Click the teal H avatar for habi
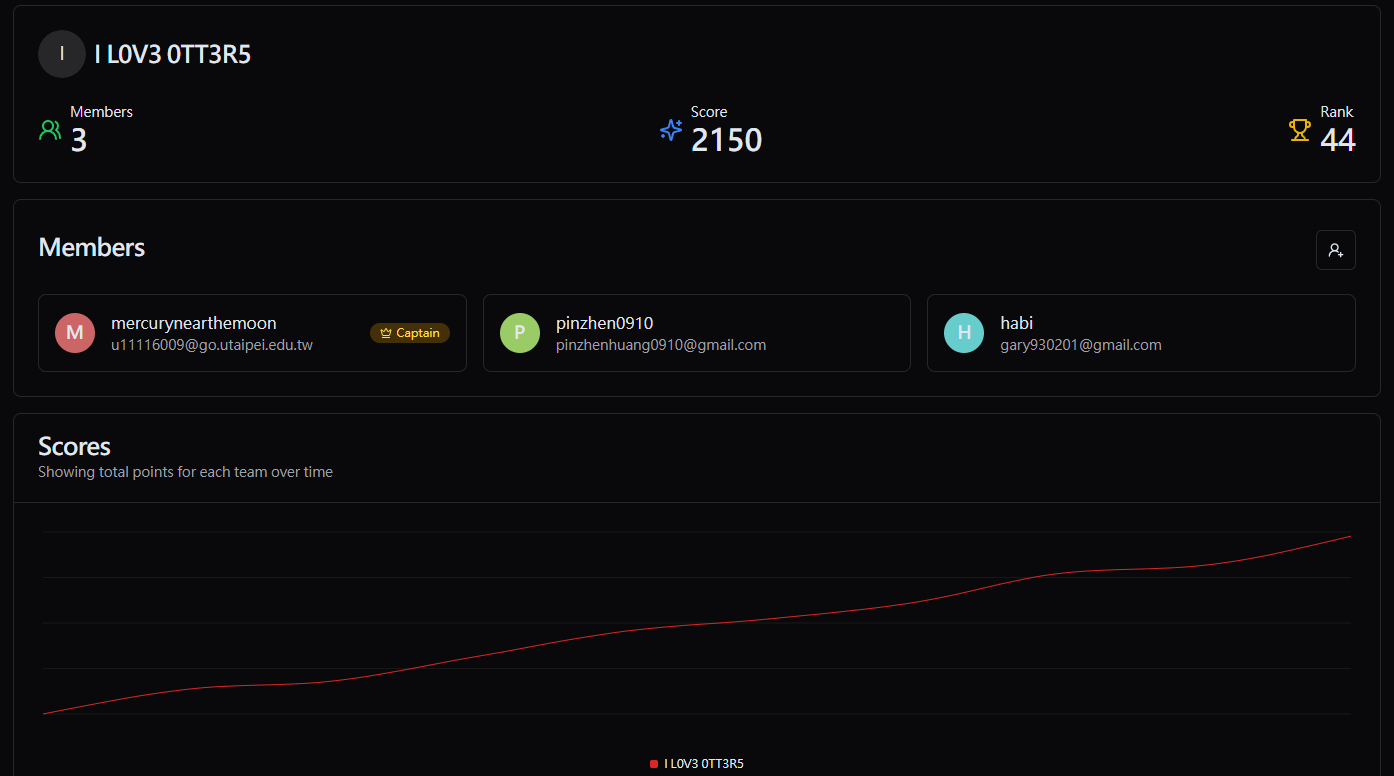Viewport: 1394px width, 776px height. click(964, 333)
